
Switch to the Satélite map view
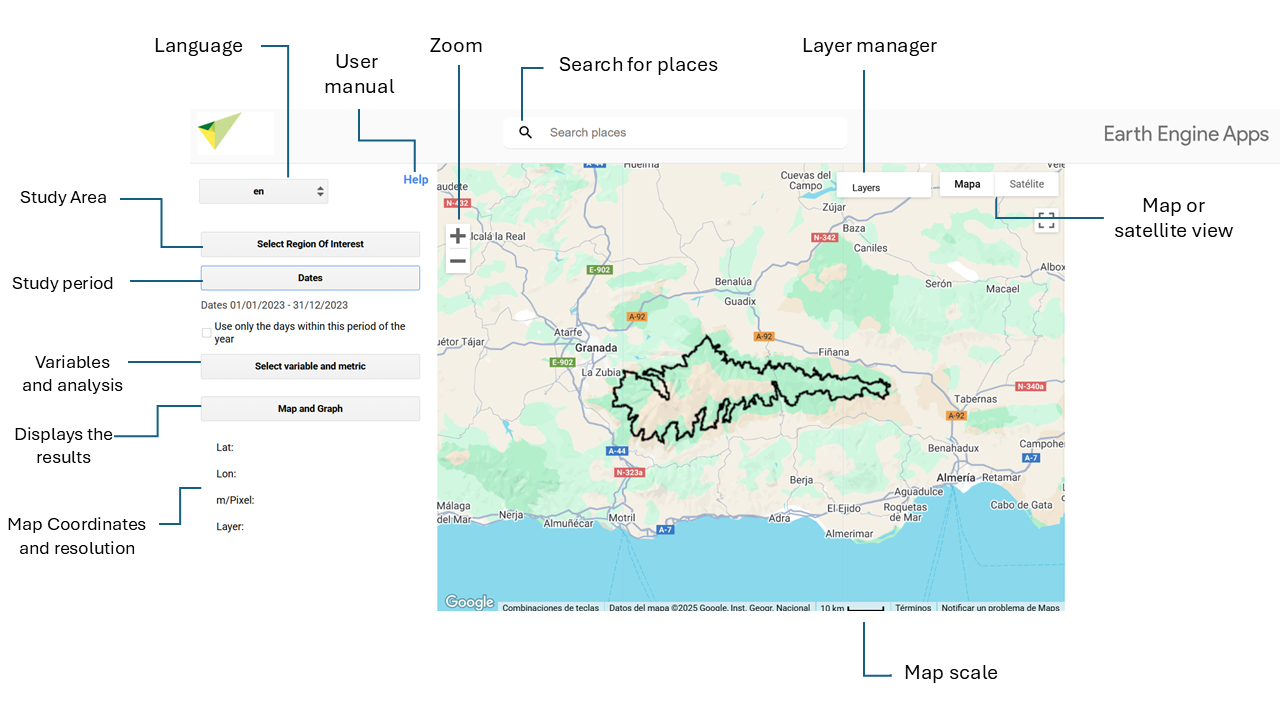(x=1026, y=184)
